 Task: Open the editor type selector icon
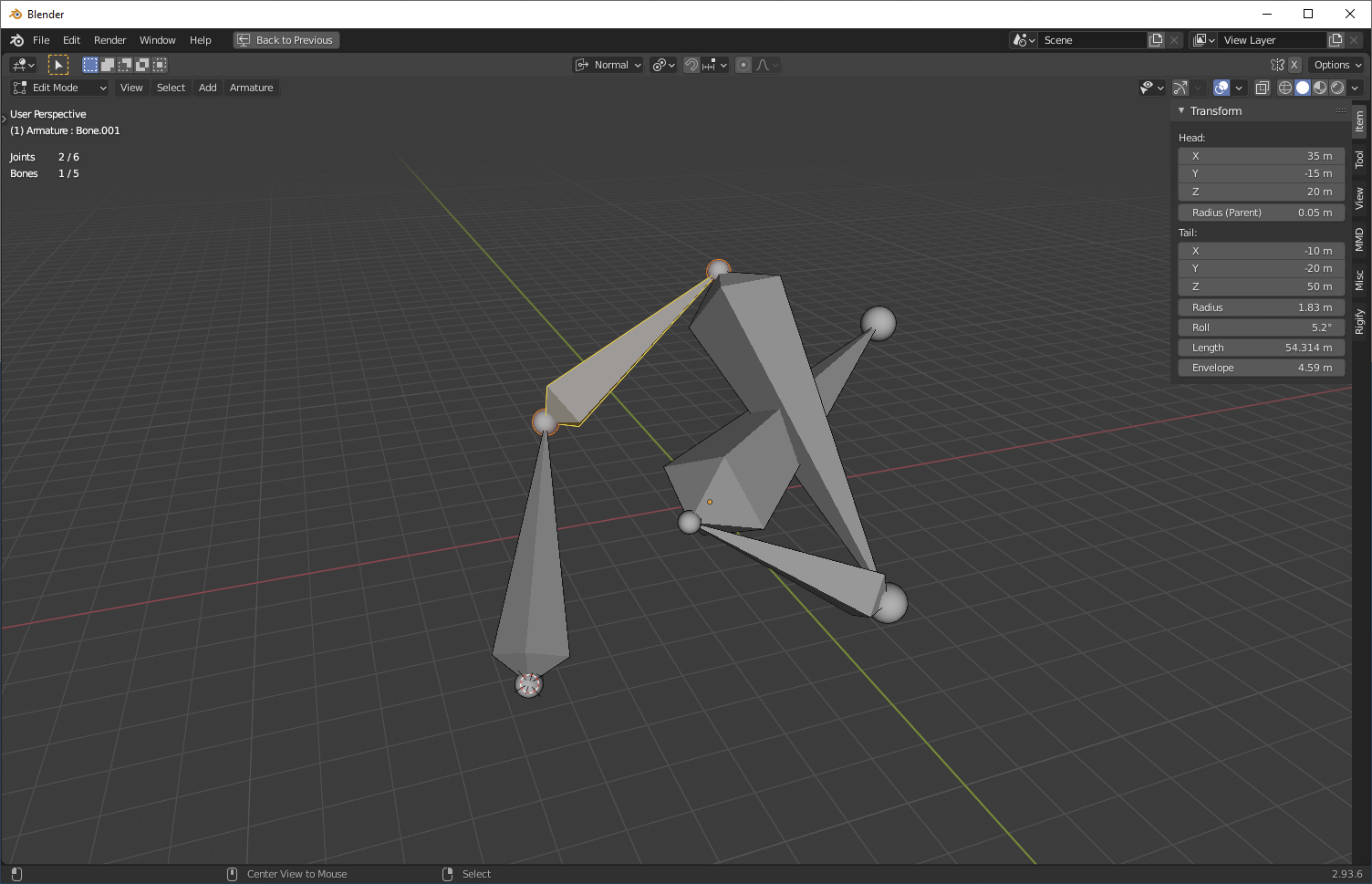[23, 65]
